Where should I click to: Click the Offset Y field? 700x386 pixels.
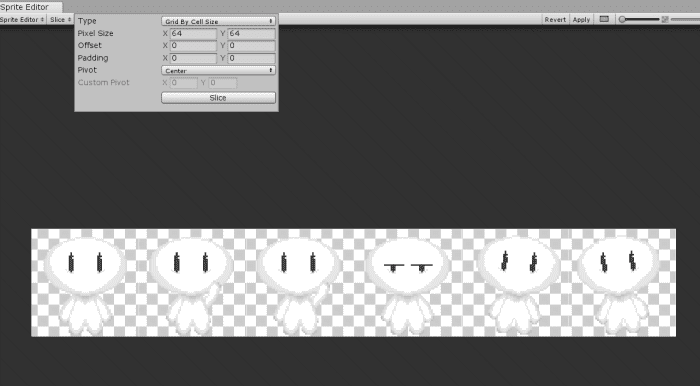251,46
